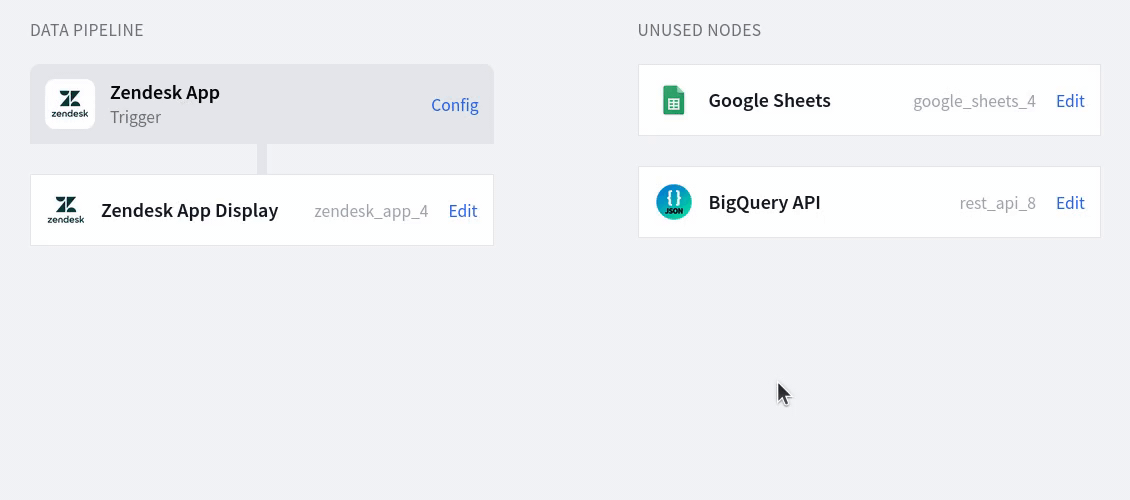Screen dimensions: 1130x500
Task: Edit the BigQuery API node
Action: [x=1069, y=203]
